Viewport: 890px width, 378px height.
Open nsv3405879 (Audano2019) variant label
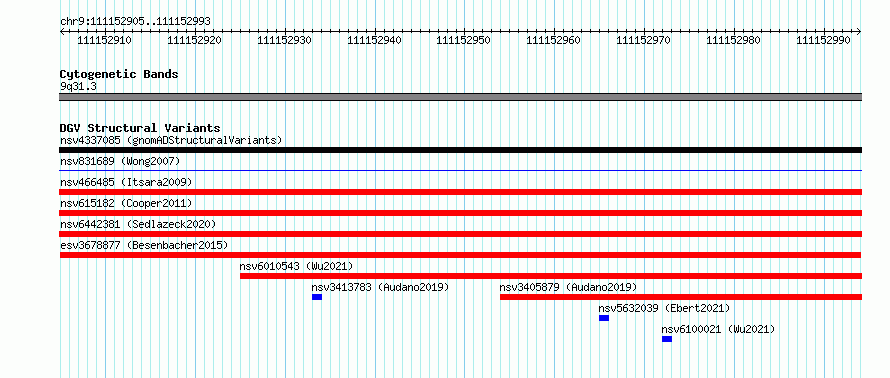(569, 287)
